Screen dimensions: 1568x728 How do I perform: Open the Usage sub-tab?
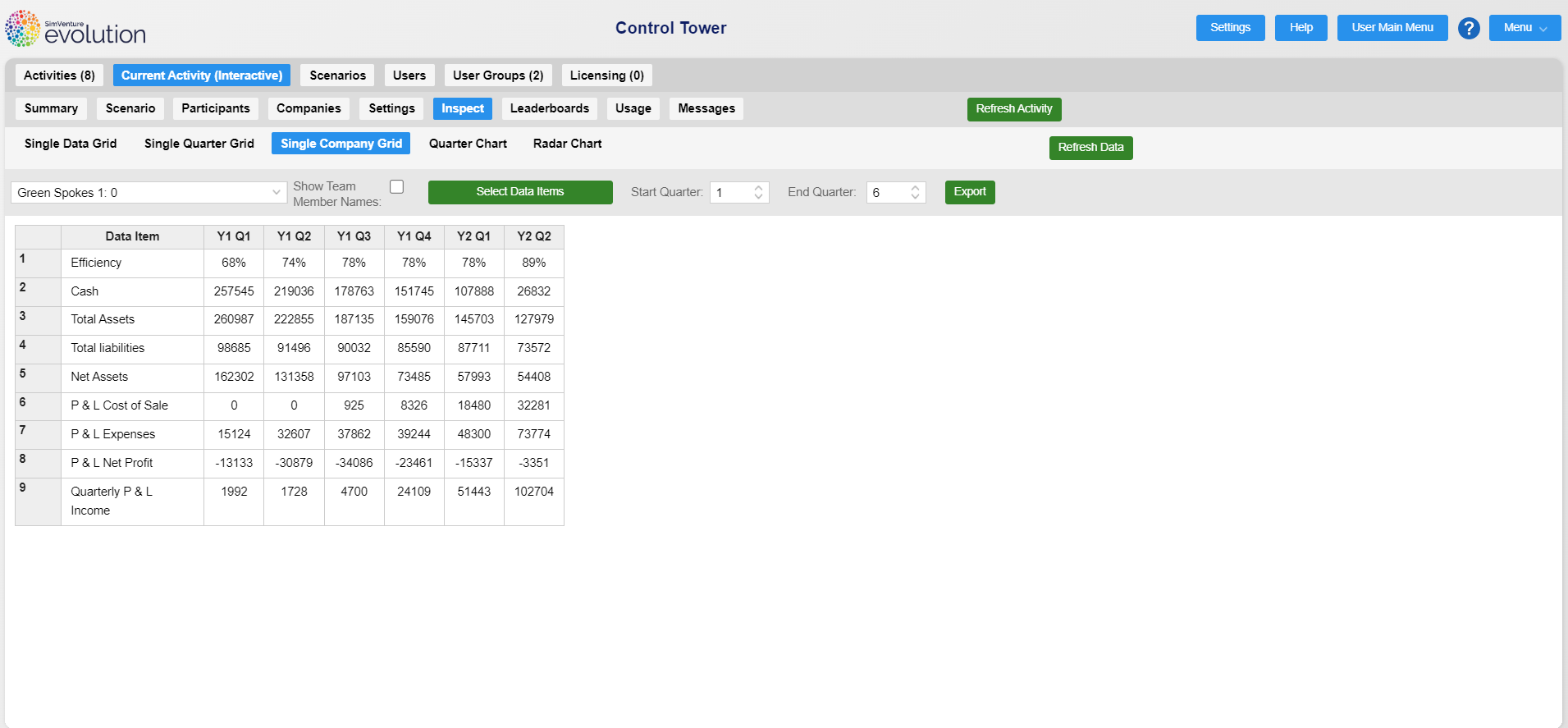coord(633,108)
